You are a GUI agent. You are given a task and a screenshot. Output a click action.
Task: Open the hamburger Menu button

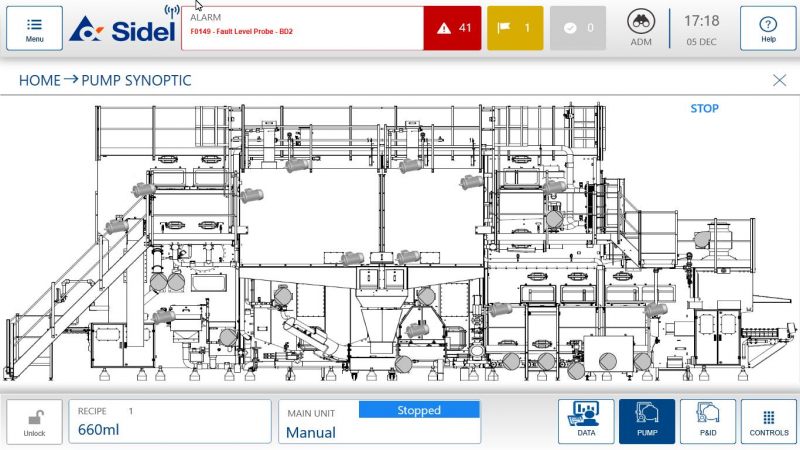click(34, 28)
